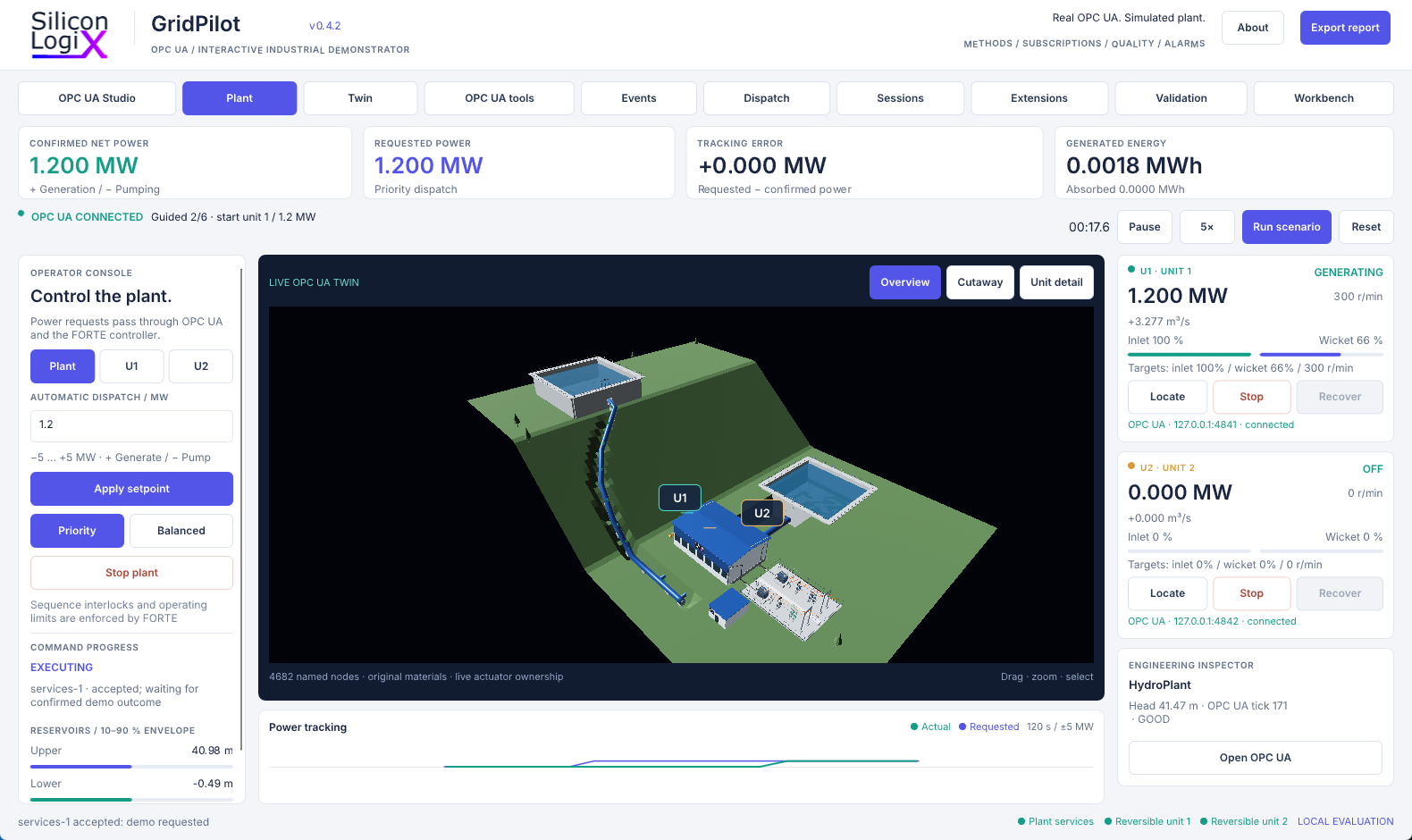The image size is (1412, 840).
Task: Switch to the OPC UA Studio tab
Action: 97,98
